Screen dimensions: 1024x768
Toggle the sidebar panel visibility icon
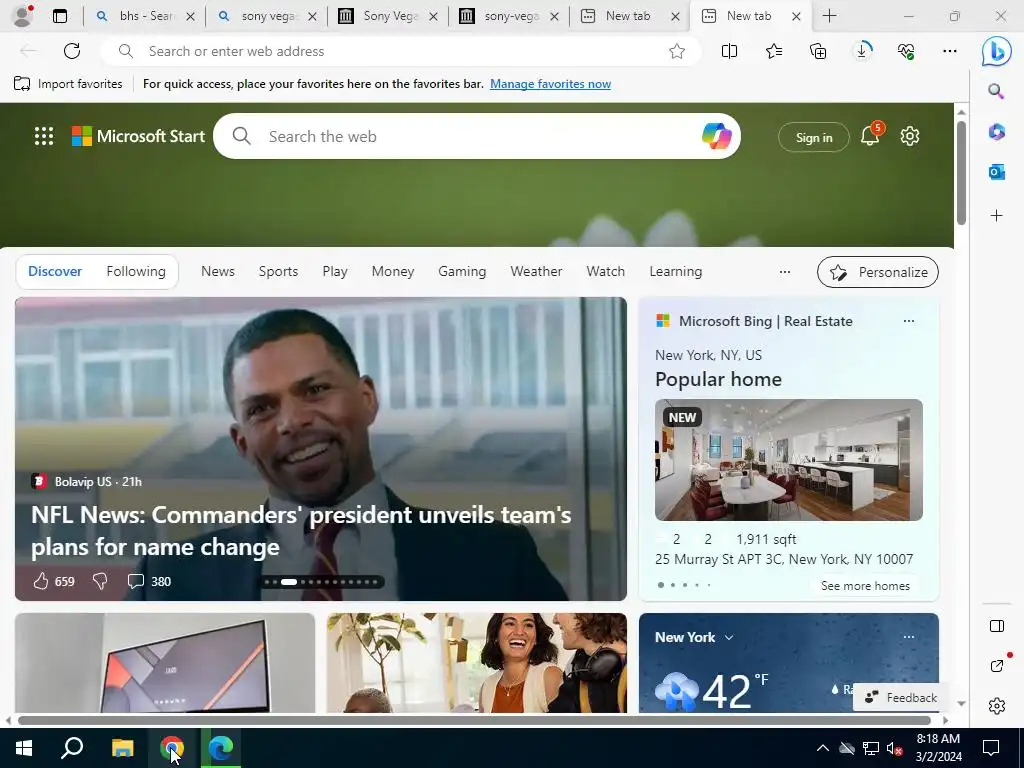(x=997, y=626)
